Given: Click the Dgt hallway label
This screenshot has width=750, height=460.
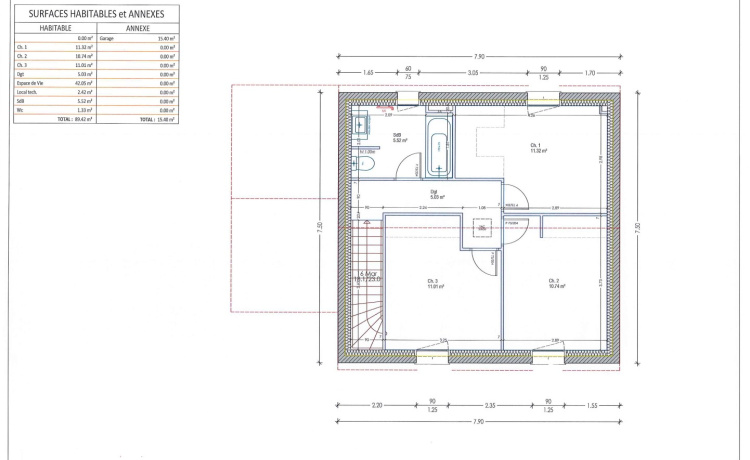Looking at the screenshot, I should (435, 193).
